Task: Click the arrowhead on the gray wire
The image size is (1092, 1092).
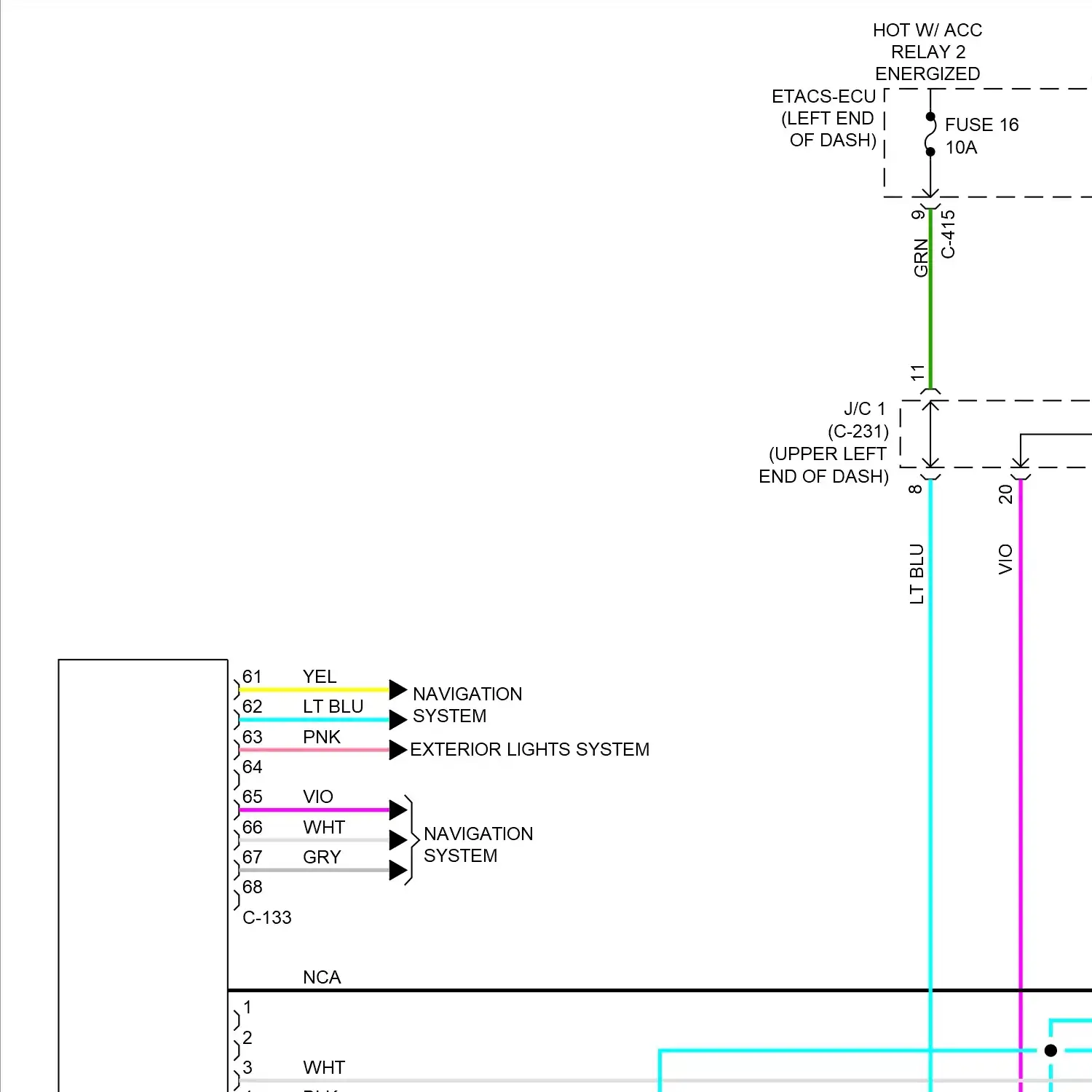Action: [x=398, y=870]
